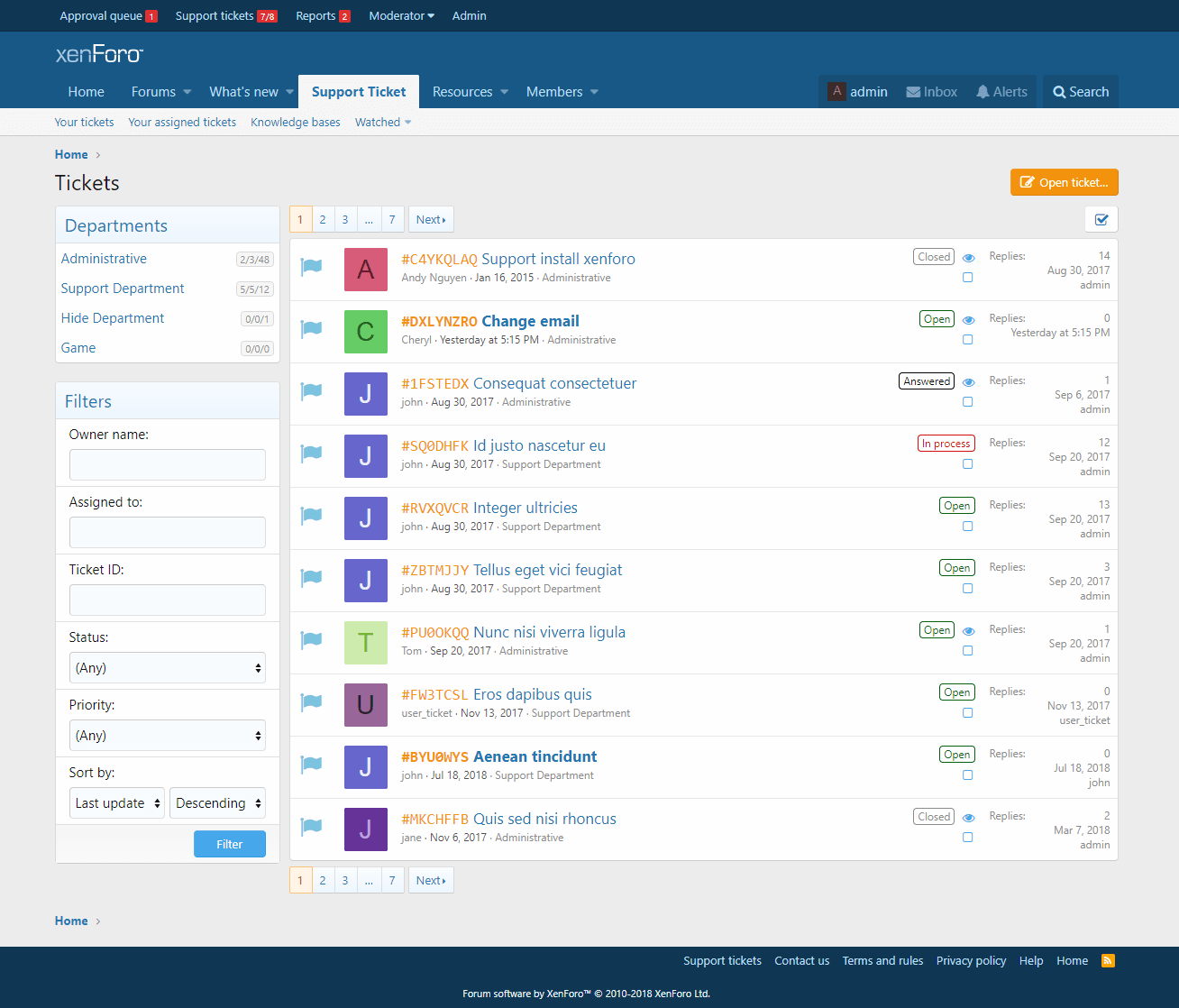Click Tom's light green T avatar
The height and width of the screenshot is (1008, 1179).
[x=365, y=643]
